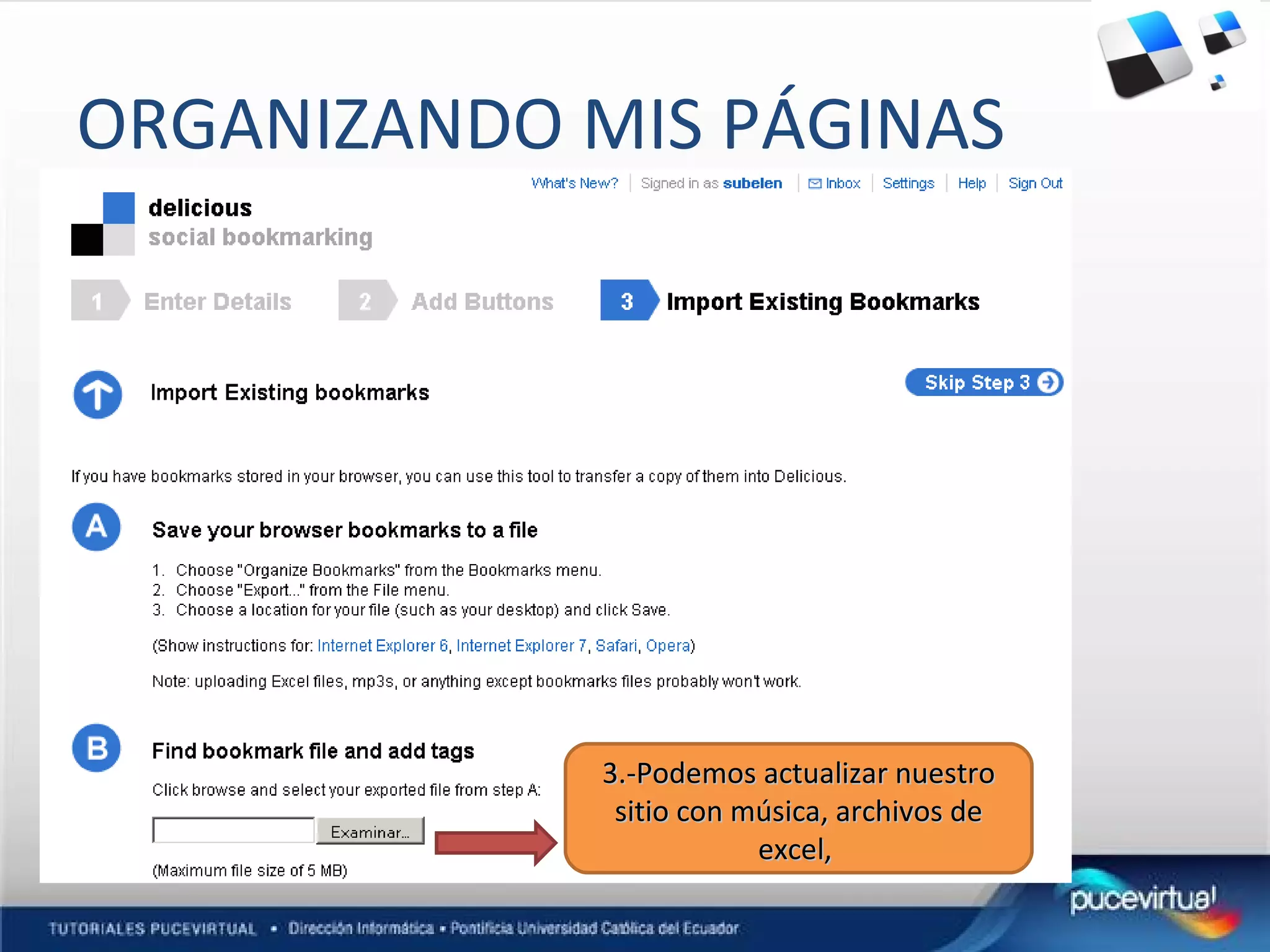Click the large Delicious logo in the slide corner
The height and width of the screenshot is (952, 1270).
[x=1145, y=54]
